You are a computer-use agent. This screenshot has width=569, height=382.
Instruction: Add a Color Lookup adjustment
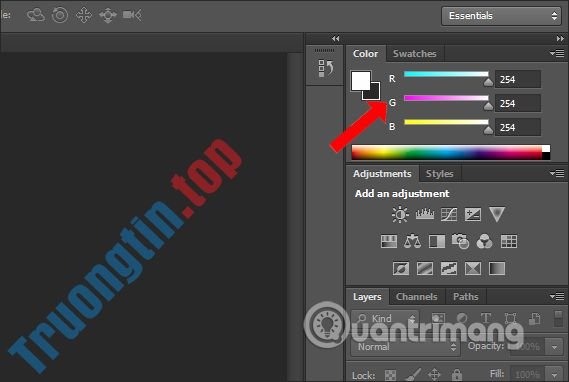pos(509,242)
